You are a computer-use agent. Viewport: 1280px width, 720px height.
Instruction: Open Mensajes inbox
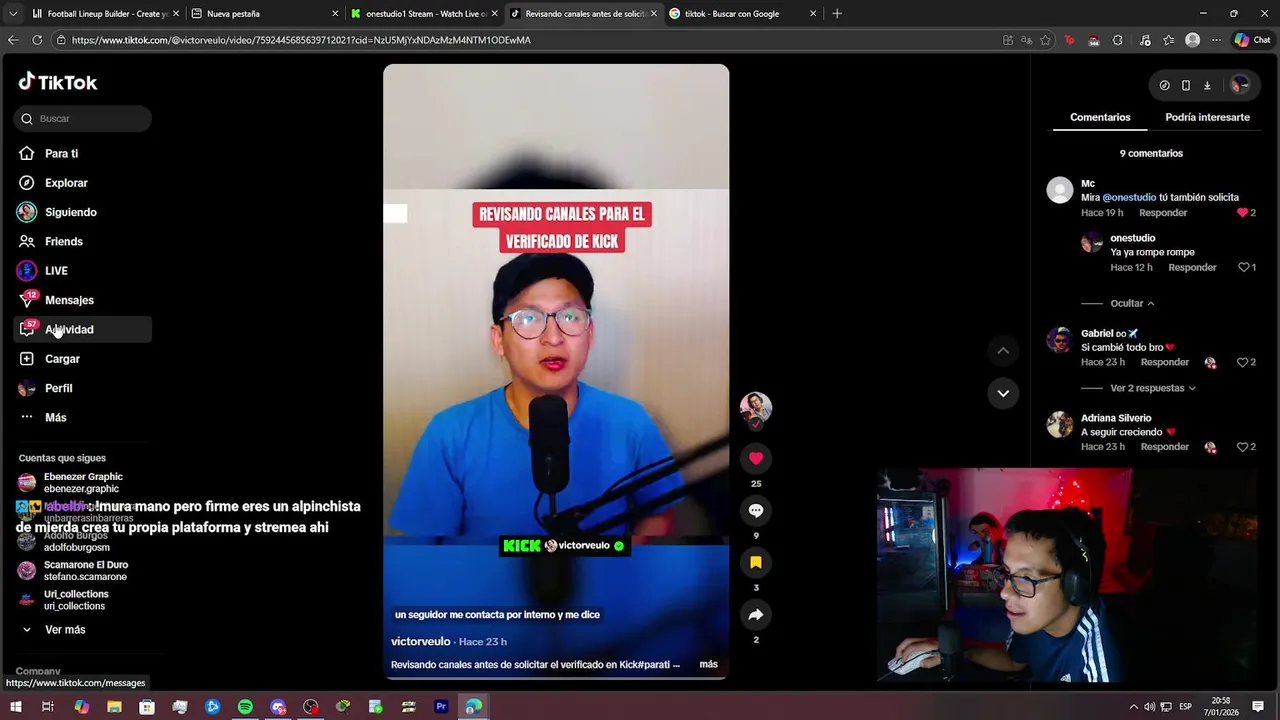coord(83,300)
